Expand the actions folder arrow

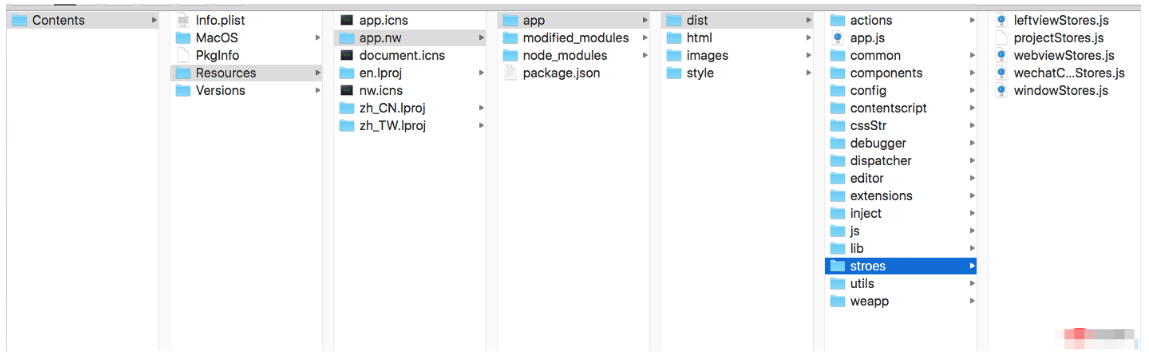click(x=972, y=21)
